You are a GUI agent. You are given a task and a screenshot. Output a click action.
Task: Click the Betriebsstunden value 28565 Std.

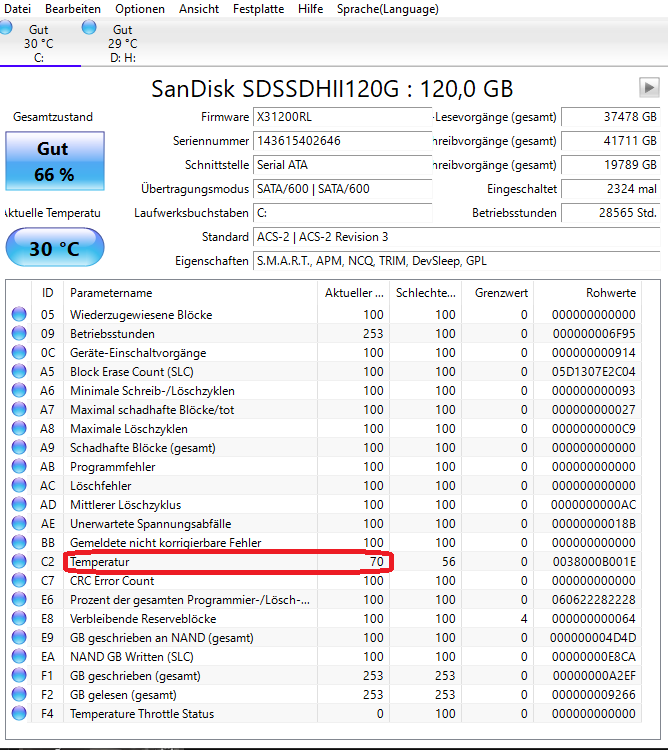(x=611, y=212)
